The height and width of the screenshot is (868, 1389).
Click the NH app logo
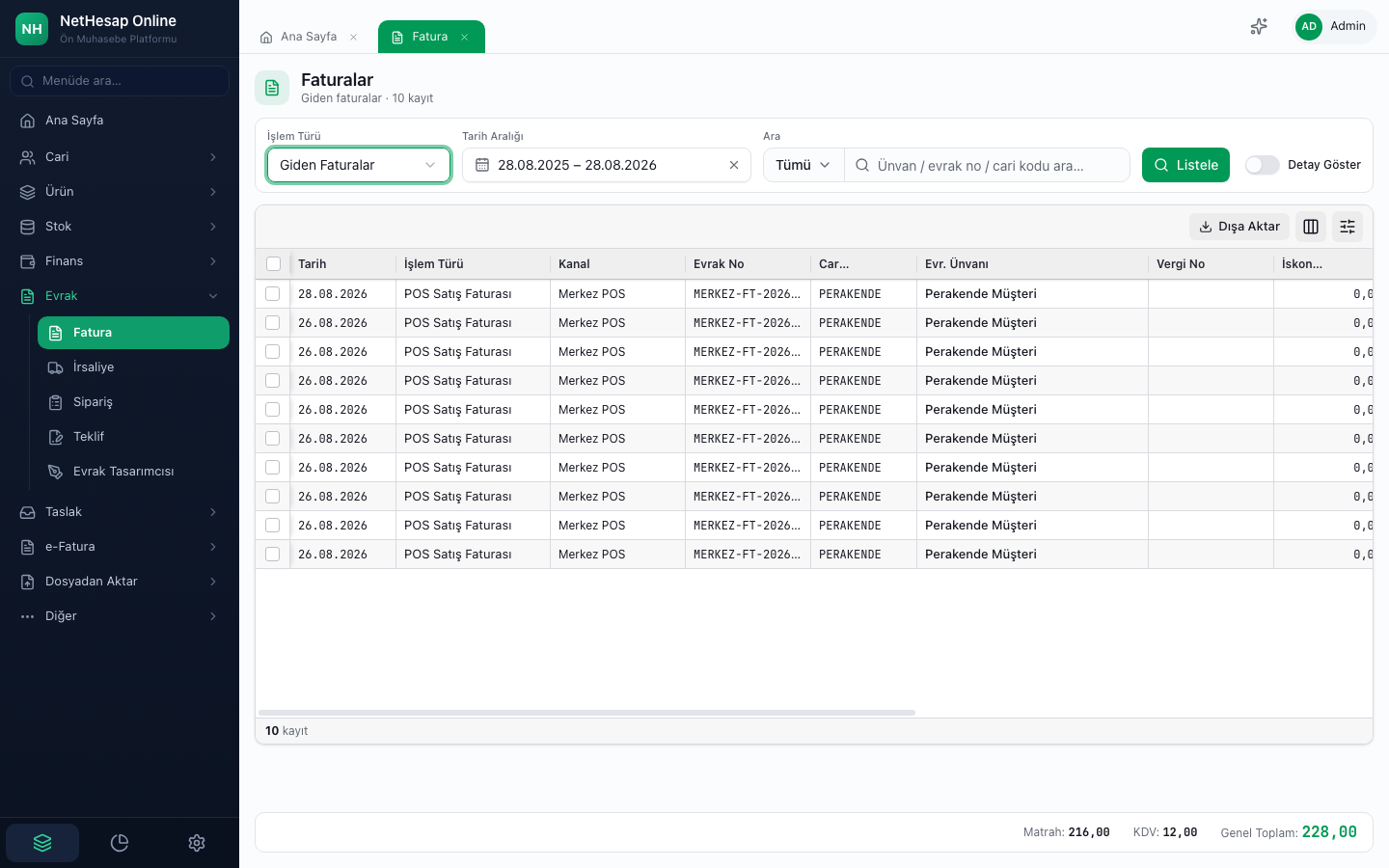point(32,29)
